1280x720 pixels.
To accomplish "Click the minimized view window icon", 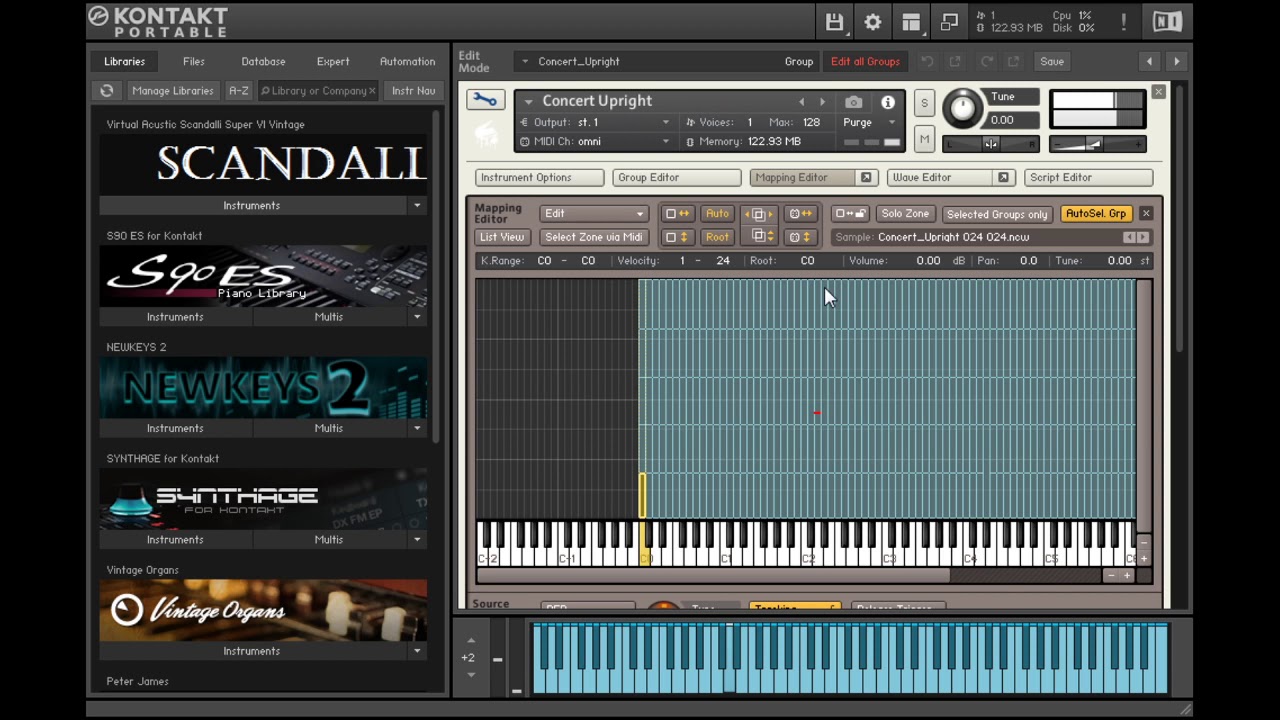I will [949, 22].
